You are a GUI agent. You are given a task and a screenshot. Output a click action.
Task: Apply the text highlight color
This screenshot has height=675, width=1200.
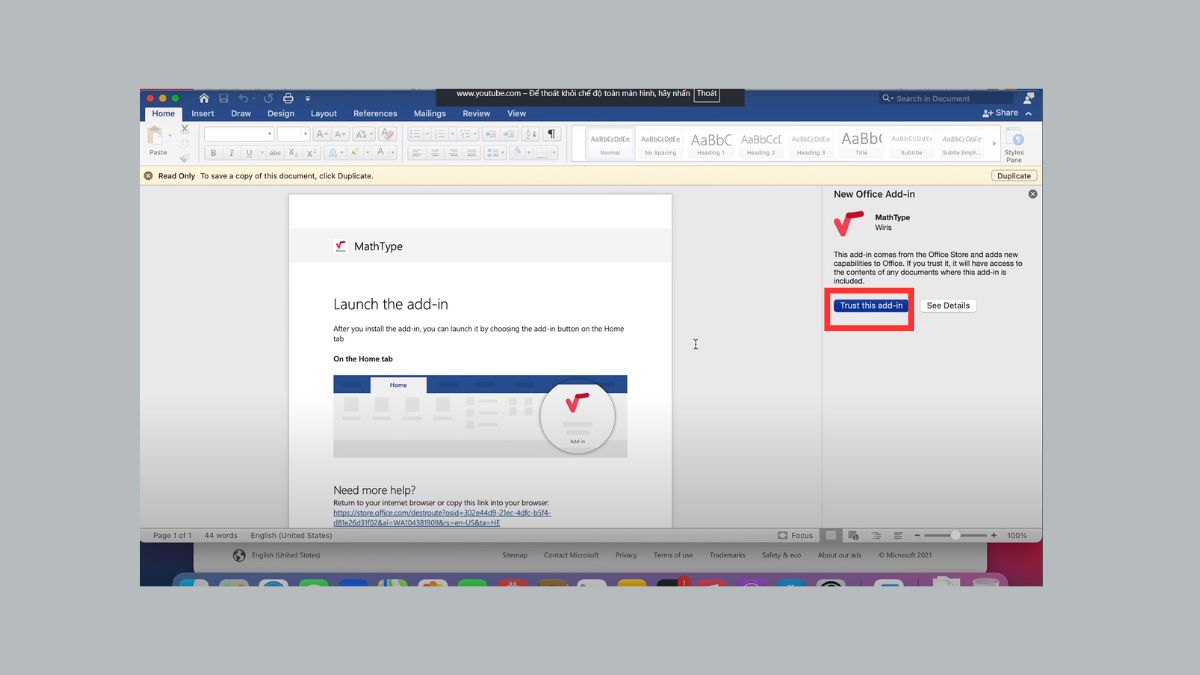(x=355, y=153)
